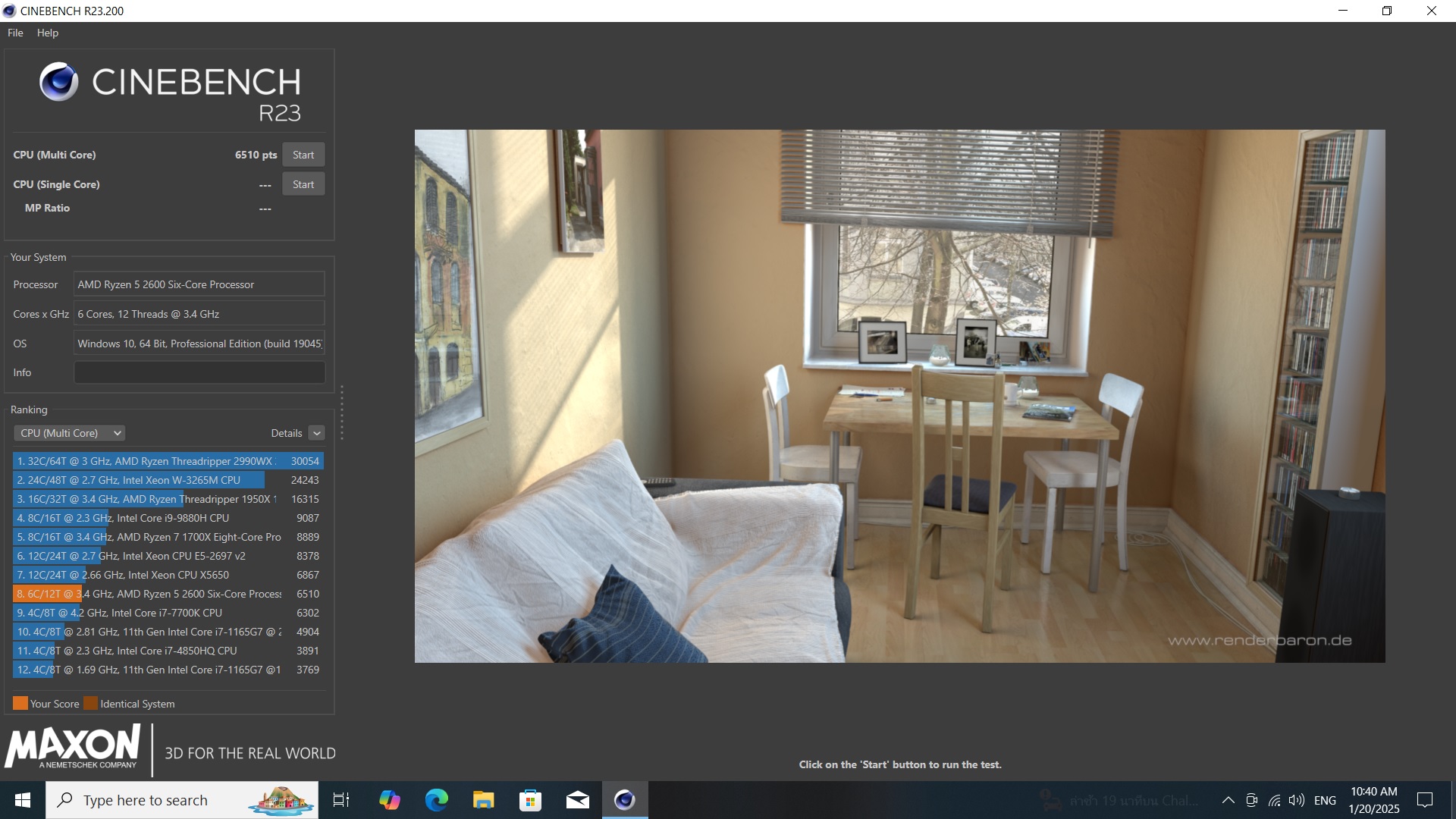Click the empty Info input field
The width and height of the screenshot is (1456, 819).
pyautogui.click(x=199, y=372)
